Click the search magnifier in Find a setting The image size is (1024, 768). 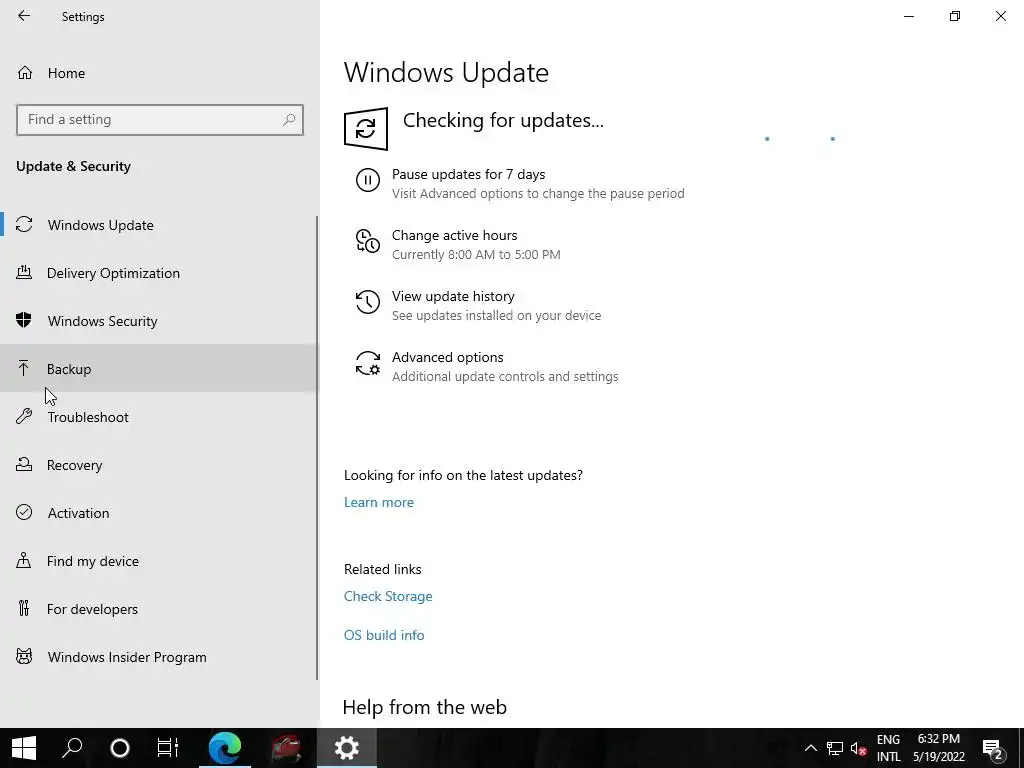(x=289, y=120)
